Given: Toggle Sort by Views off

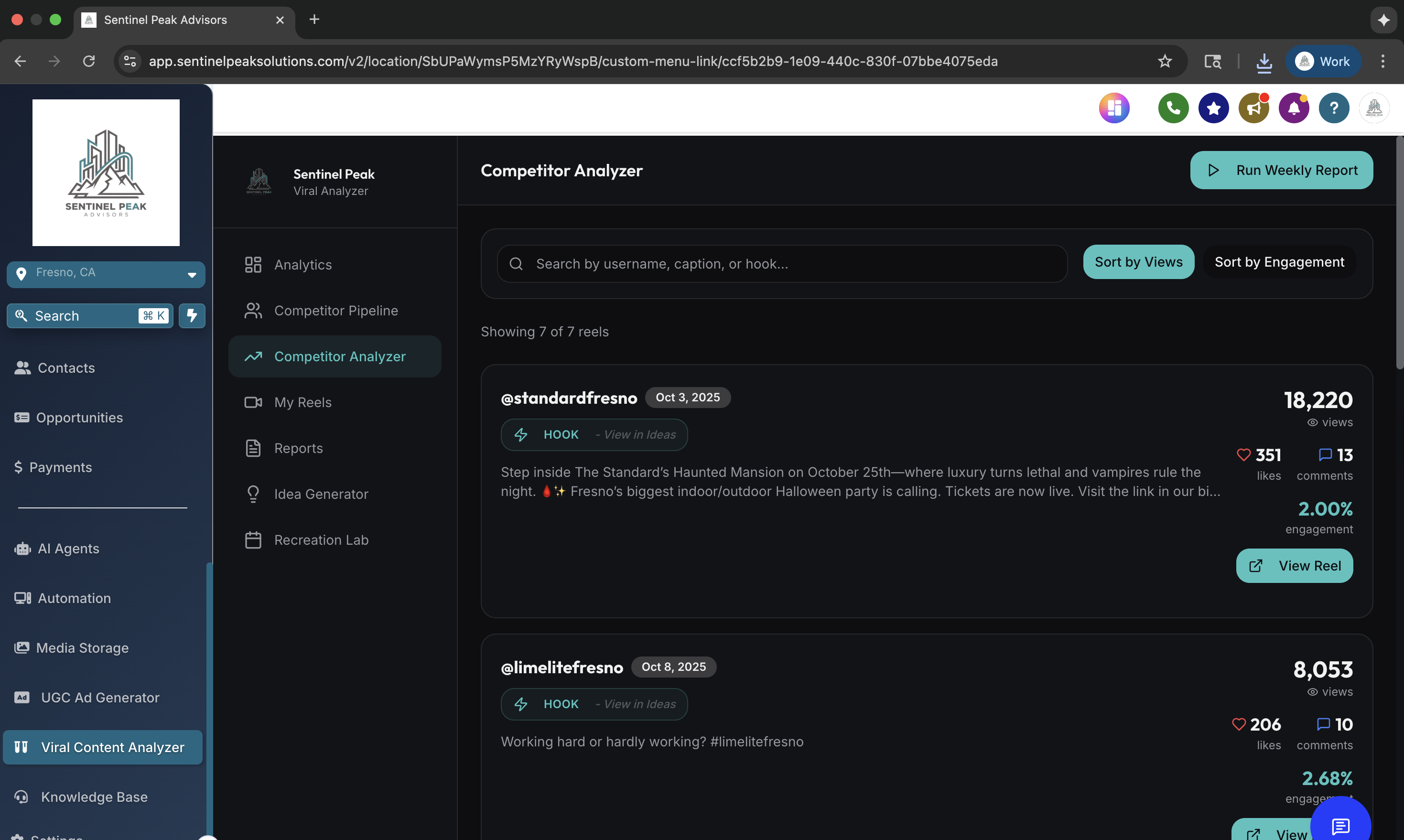Looking at the screenshot, I should point(1138,261).
